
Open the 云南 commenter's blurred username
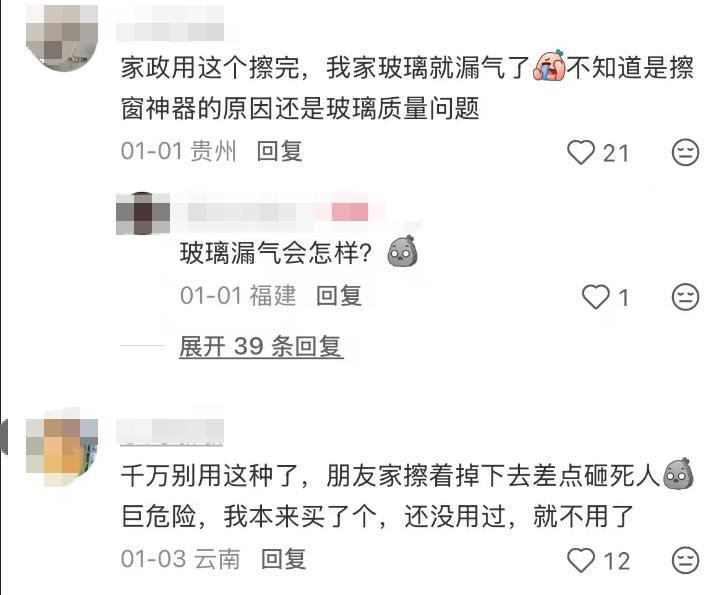point(170,432)
